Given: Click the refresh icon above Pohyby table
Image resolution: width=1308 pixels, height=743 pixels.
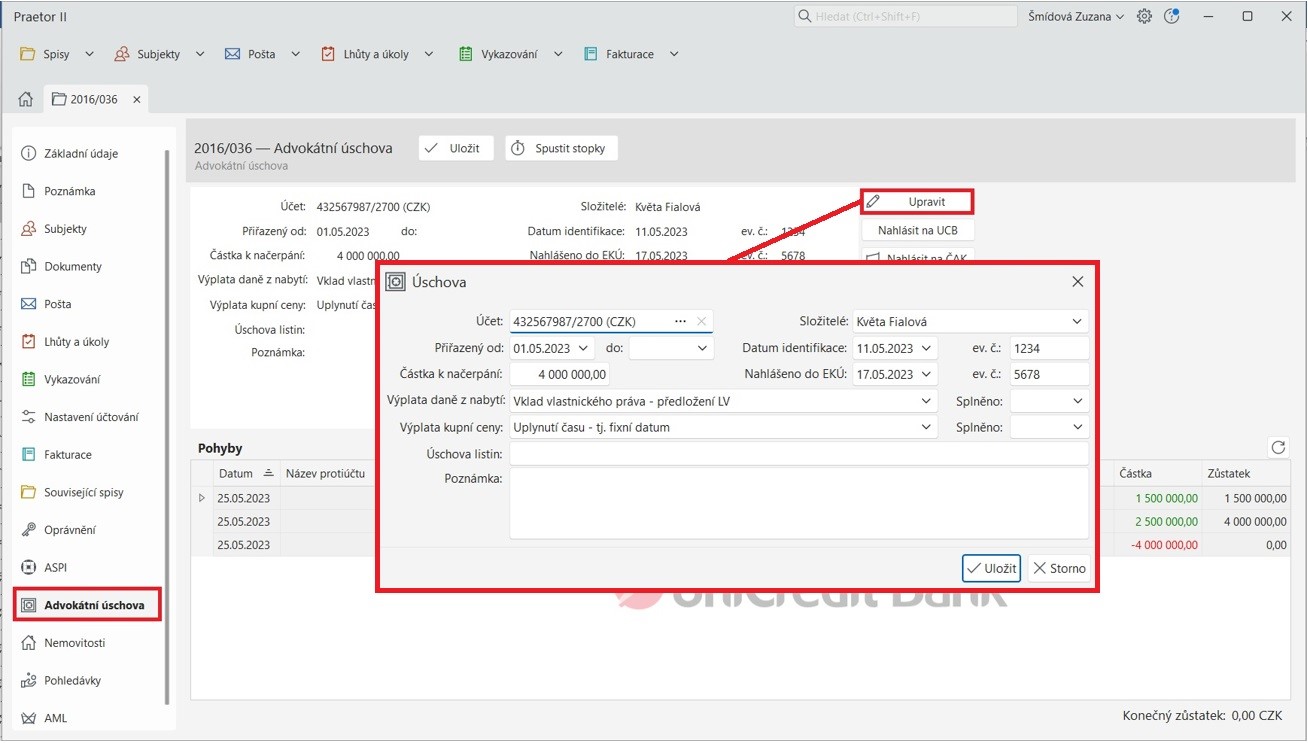Looking at the screenshot, I should point(1276,448).
